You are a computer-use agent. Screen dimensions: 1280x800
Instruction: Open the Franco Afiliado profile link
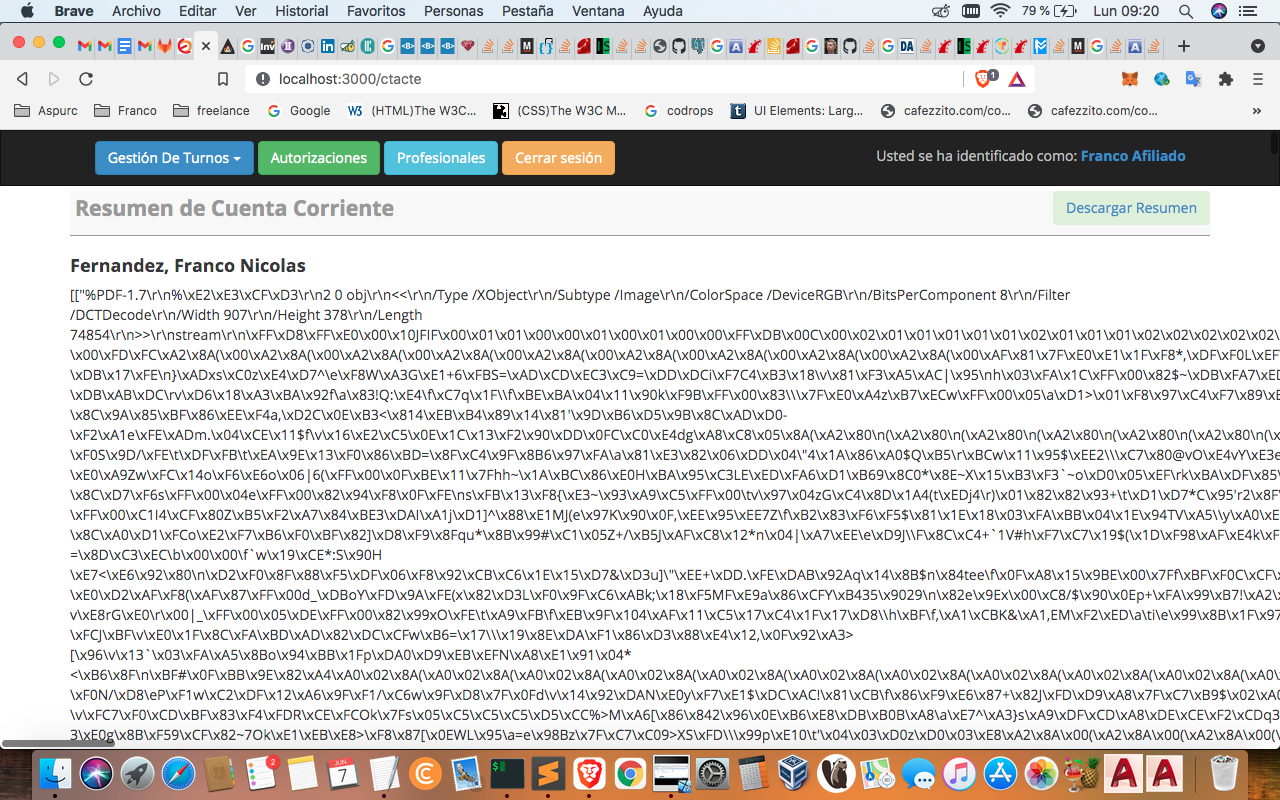click(1133, 156)
